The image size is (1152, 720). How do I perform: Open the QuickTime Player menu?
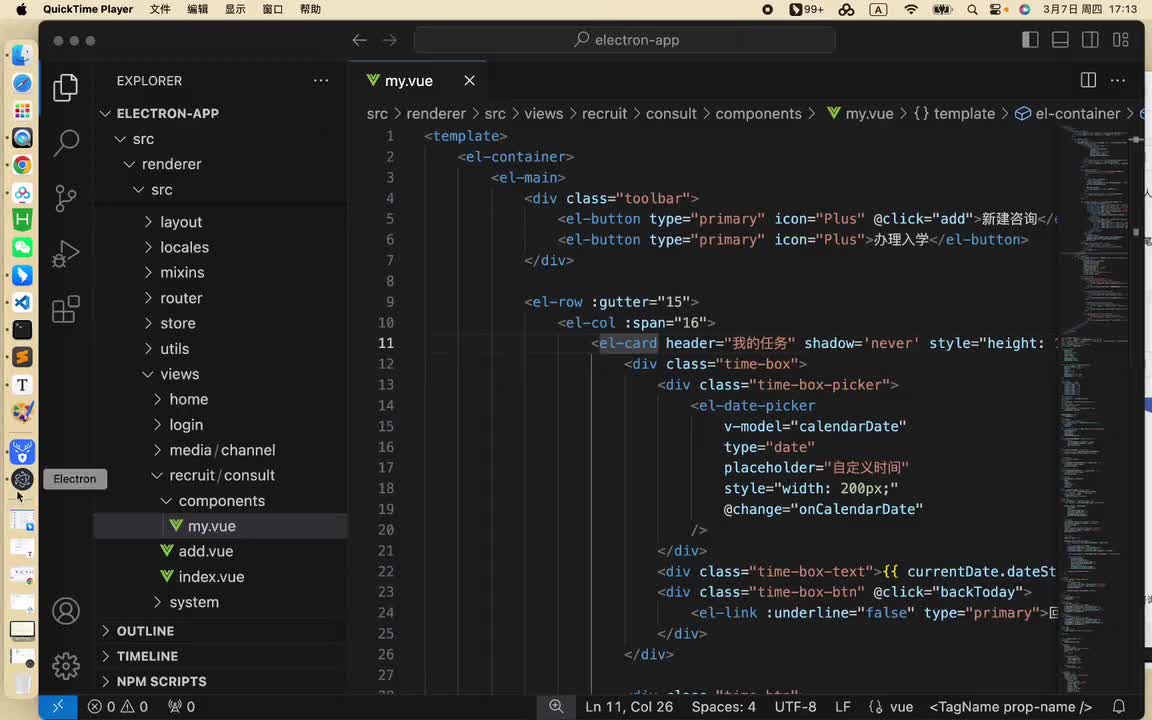(x=88, y=10)
